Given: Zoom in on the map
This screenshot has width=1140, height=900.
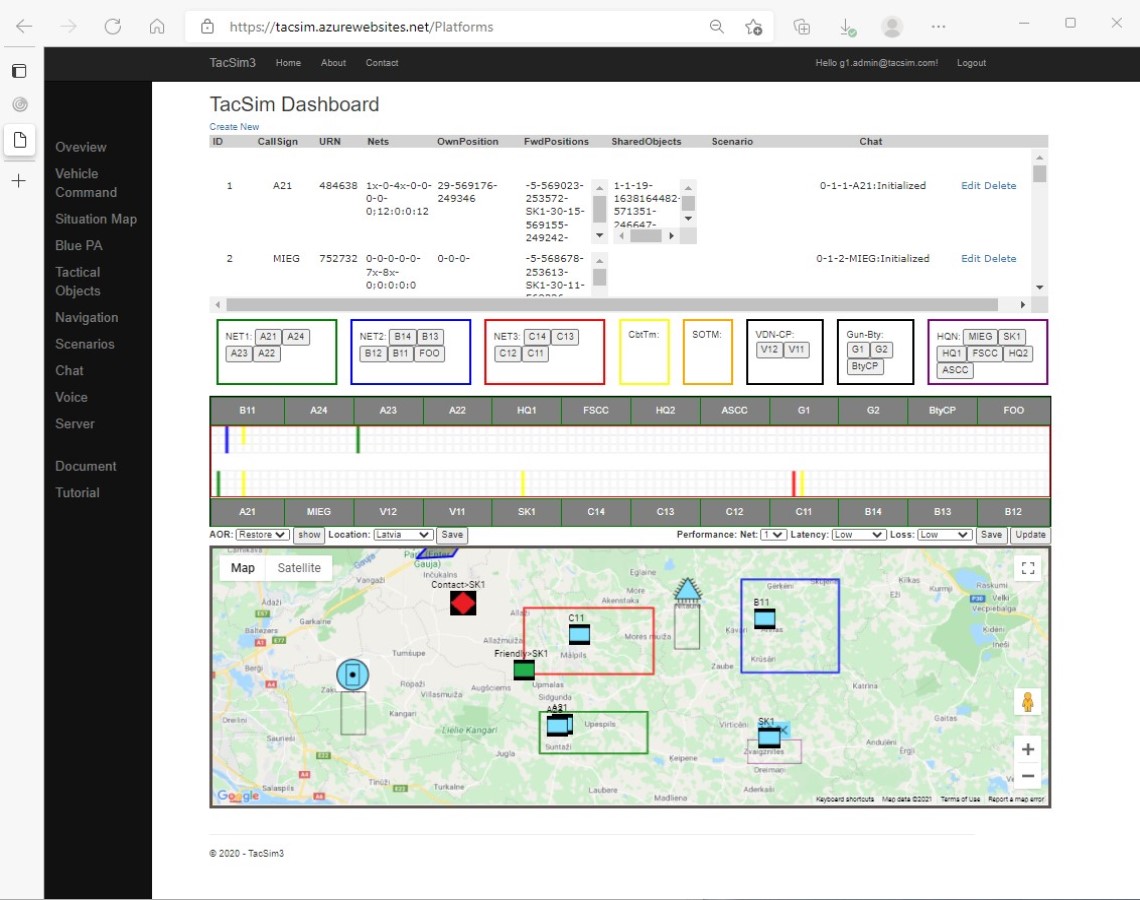Looking at the screenshot, I should coord(1027,749).
